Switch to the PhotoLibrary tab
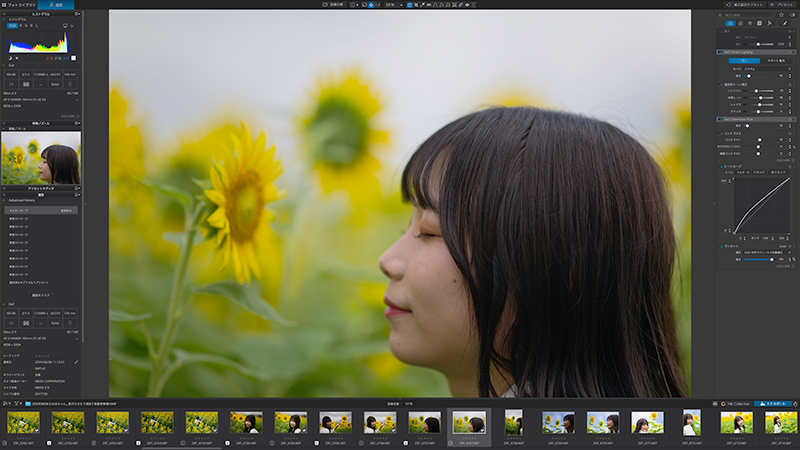 tap(19, 5)
